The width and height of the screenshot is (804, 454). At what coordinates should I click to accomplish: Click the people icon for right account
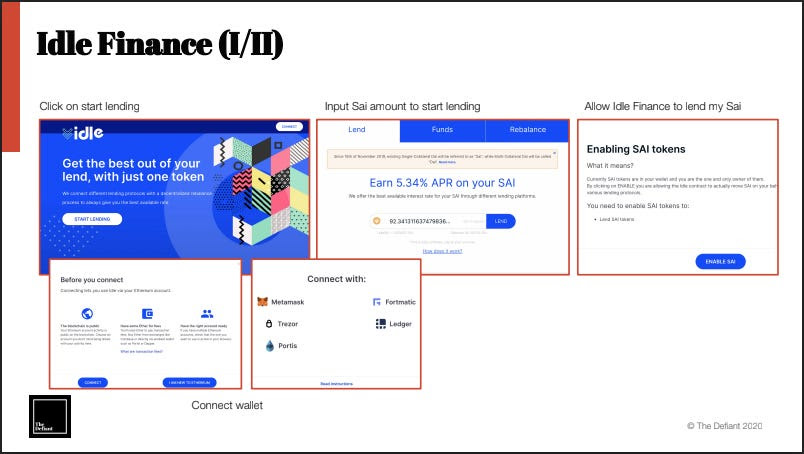tap(207, 314)
